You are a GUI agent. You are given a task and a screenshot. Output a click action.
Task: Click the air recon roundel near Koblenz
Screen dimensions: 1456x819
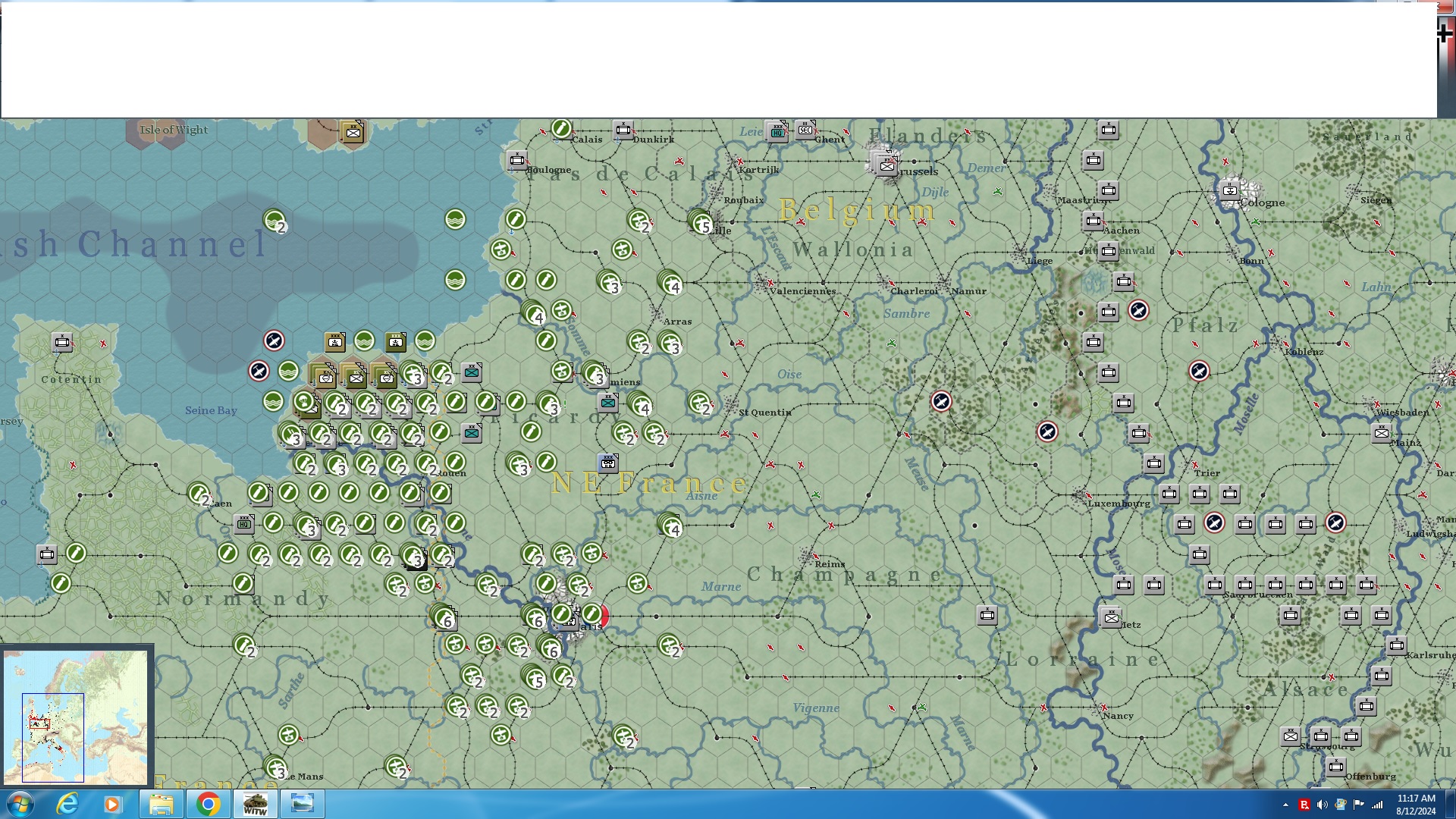pos(1199,371)
